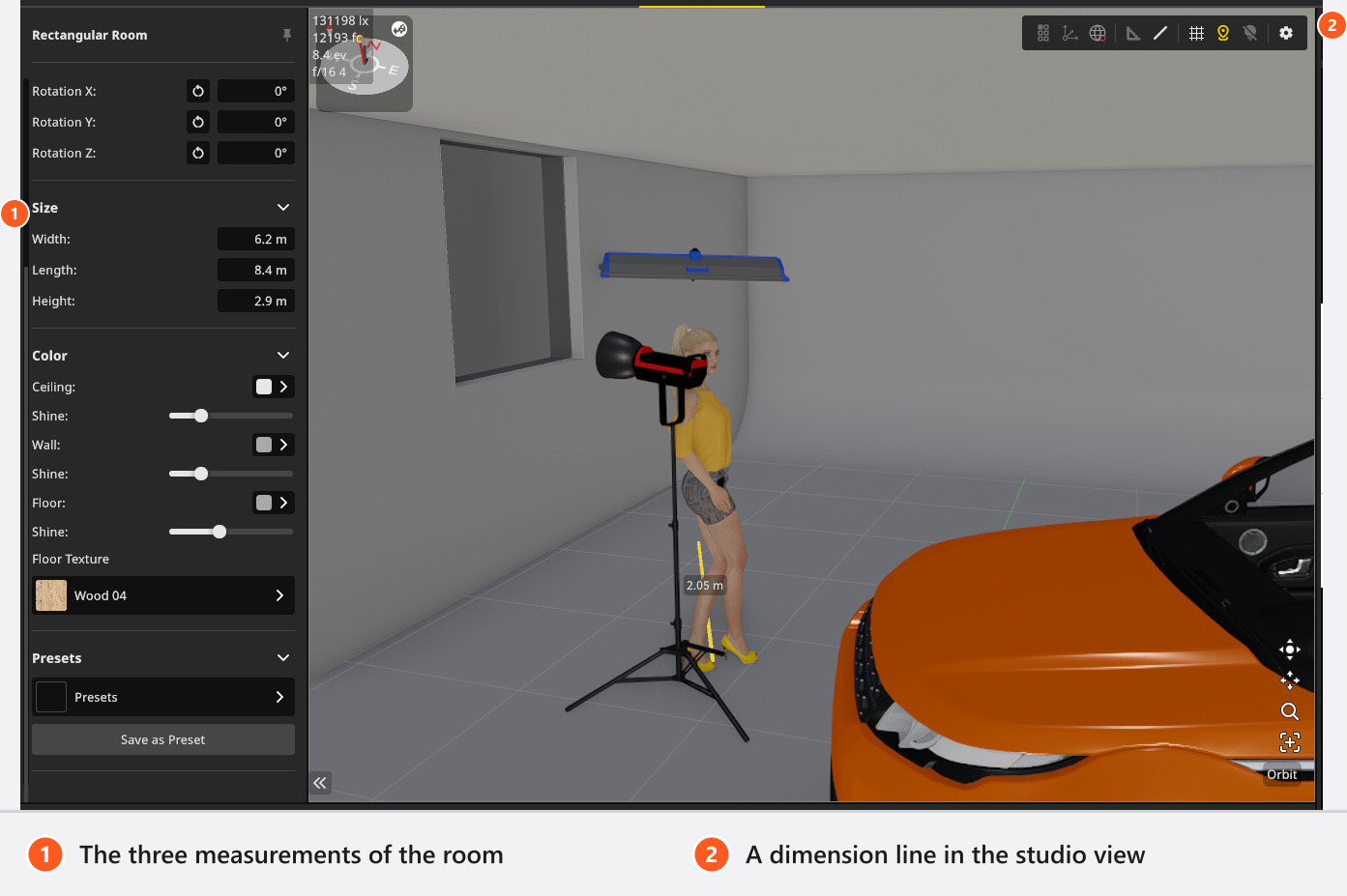Click the frame selection focus icon
The width and height of the screenshot is (1347, 896).
(1290, 742)
